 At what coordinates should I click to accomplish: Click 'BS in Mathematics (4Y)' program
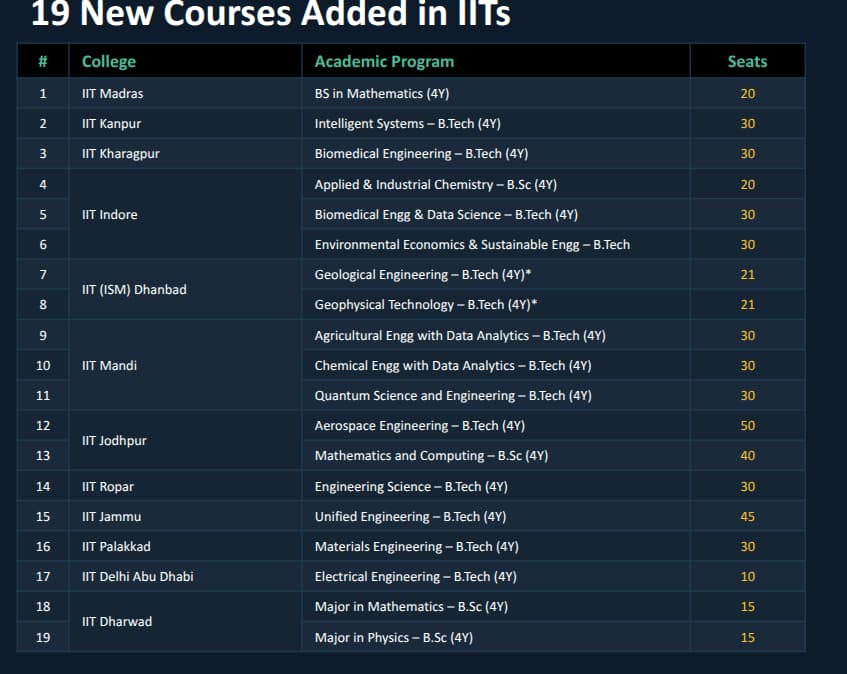tap(382, 93)
